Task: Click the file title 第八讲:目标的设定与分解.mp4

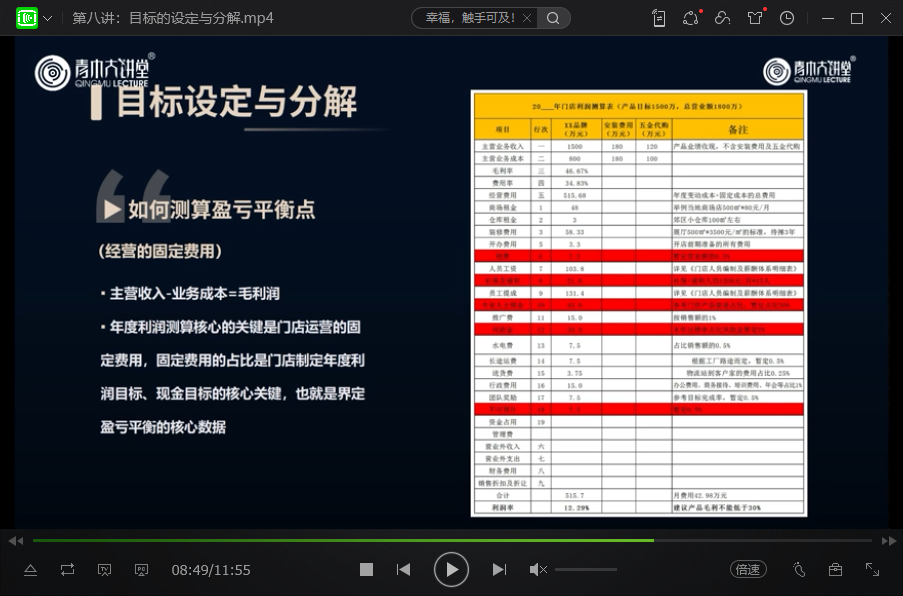Action: click(173, 18)
